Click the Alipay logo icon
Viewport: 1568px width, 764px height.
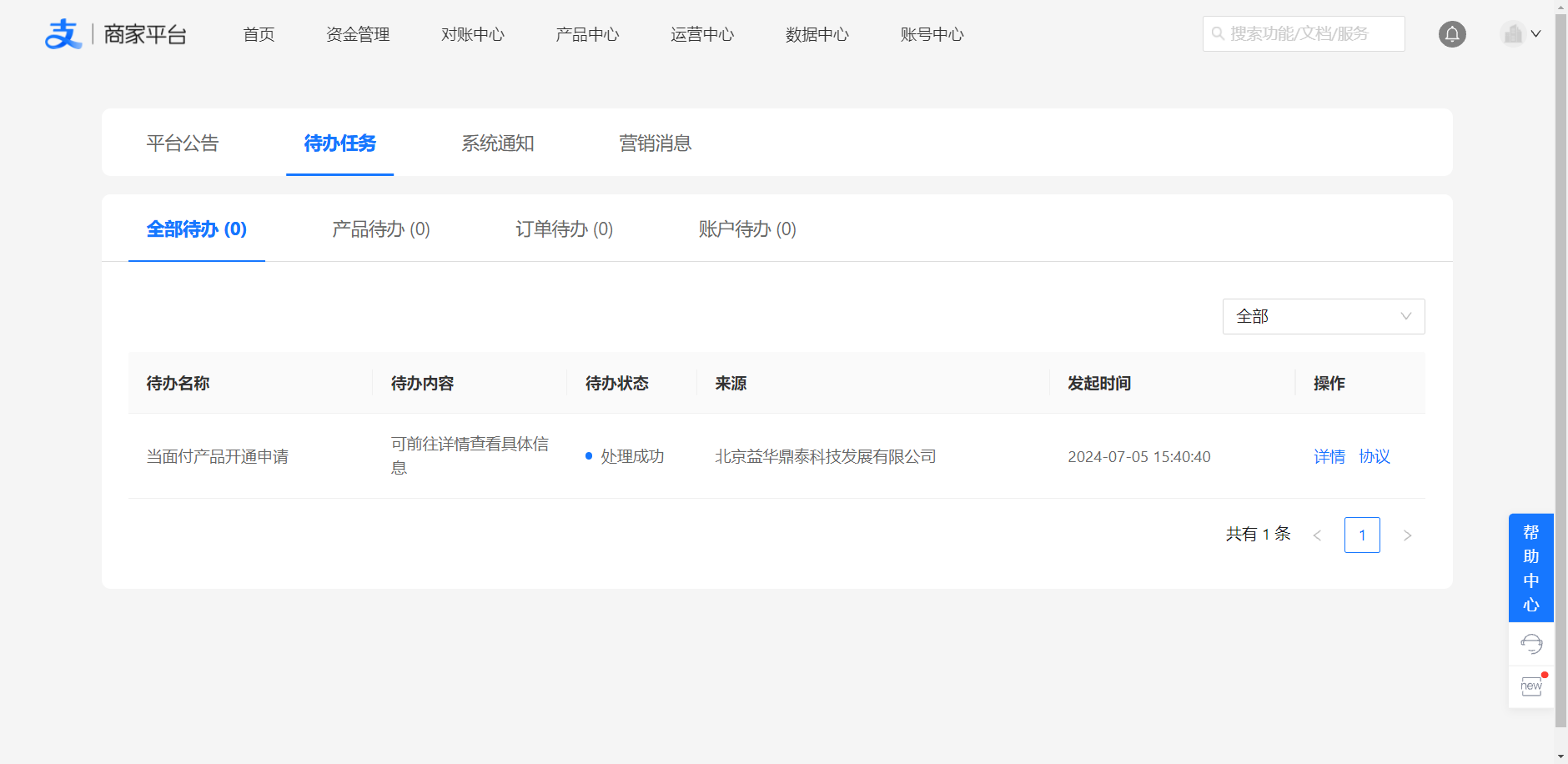pos(63,34)
